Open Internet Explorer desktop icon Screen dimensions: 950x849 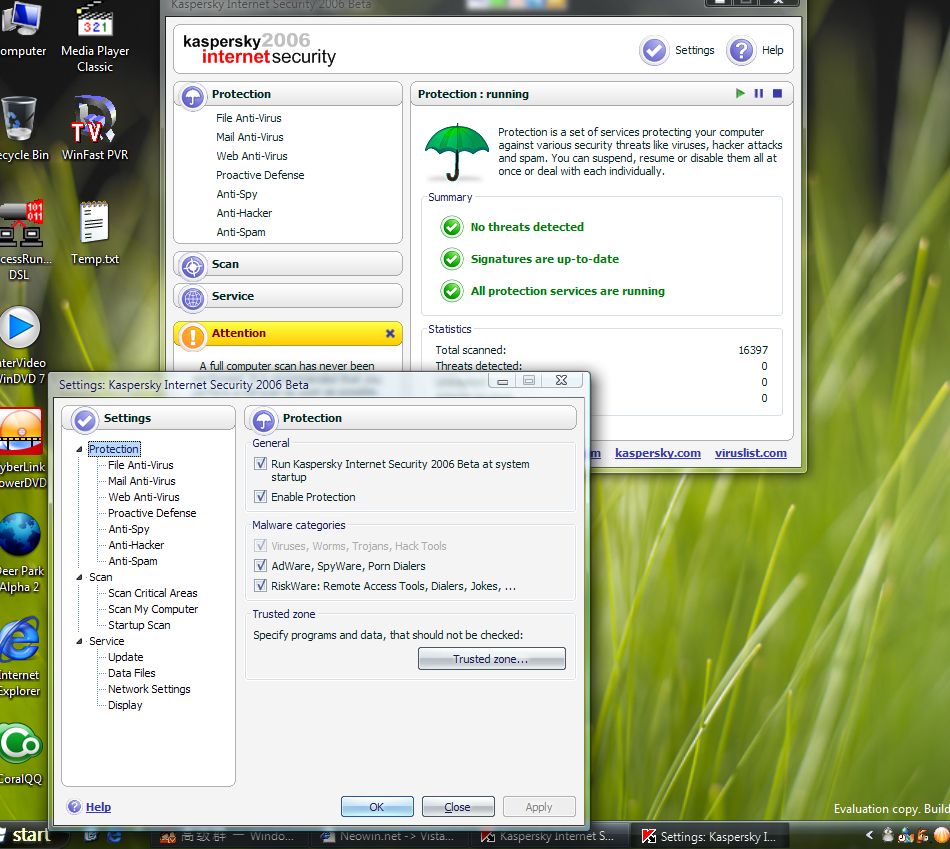click(21, 658)
